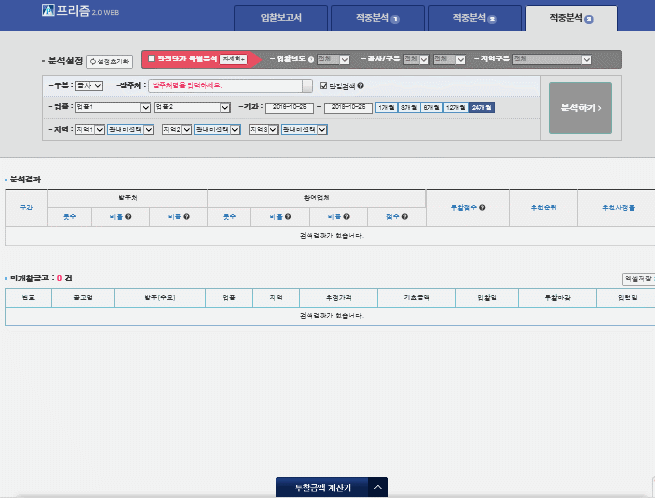
Task: Open help icon of second 발주처 비율 column
Action: [x=186, y=216]
